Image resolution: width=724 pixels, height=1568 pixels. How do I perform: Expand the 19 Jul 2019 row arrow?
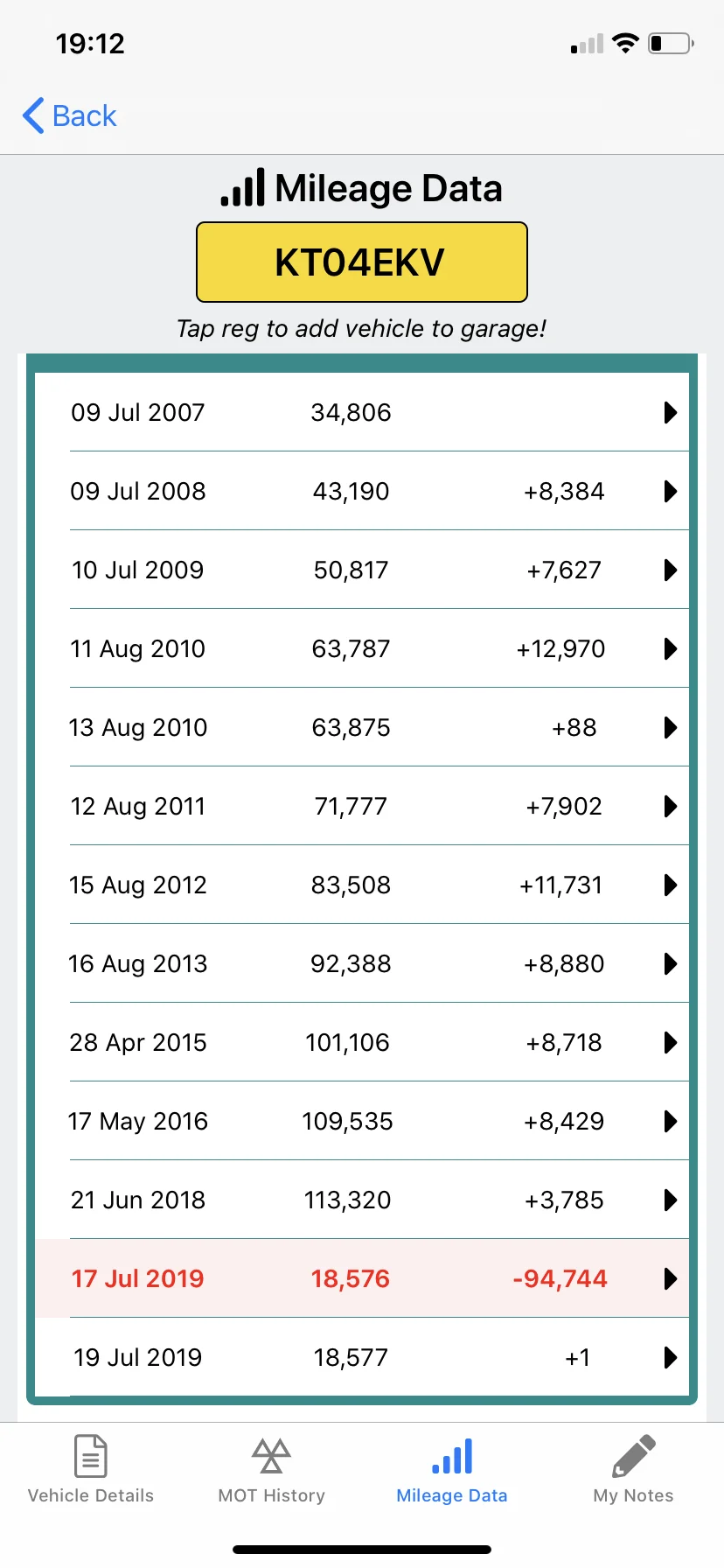pos(671,1357)
